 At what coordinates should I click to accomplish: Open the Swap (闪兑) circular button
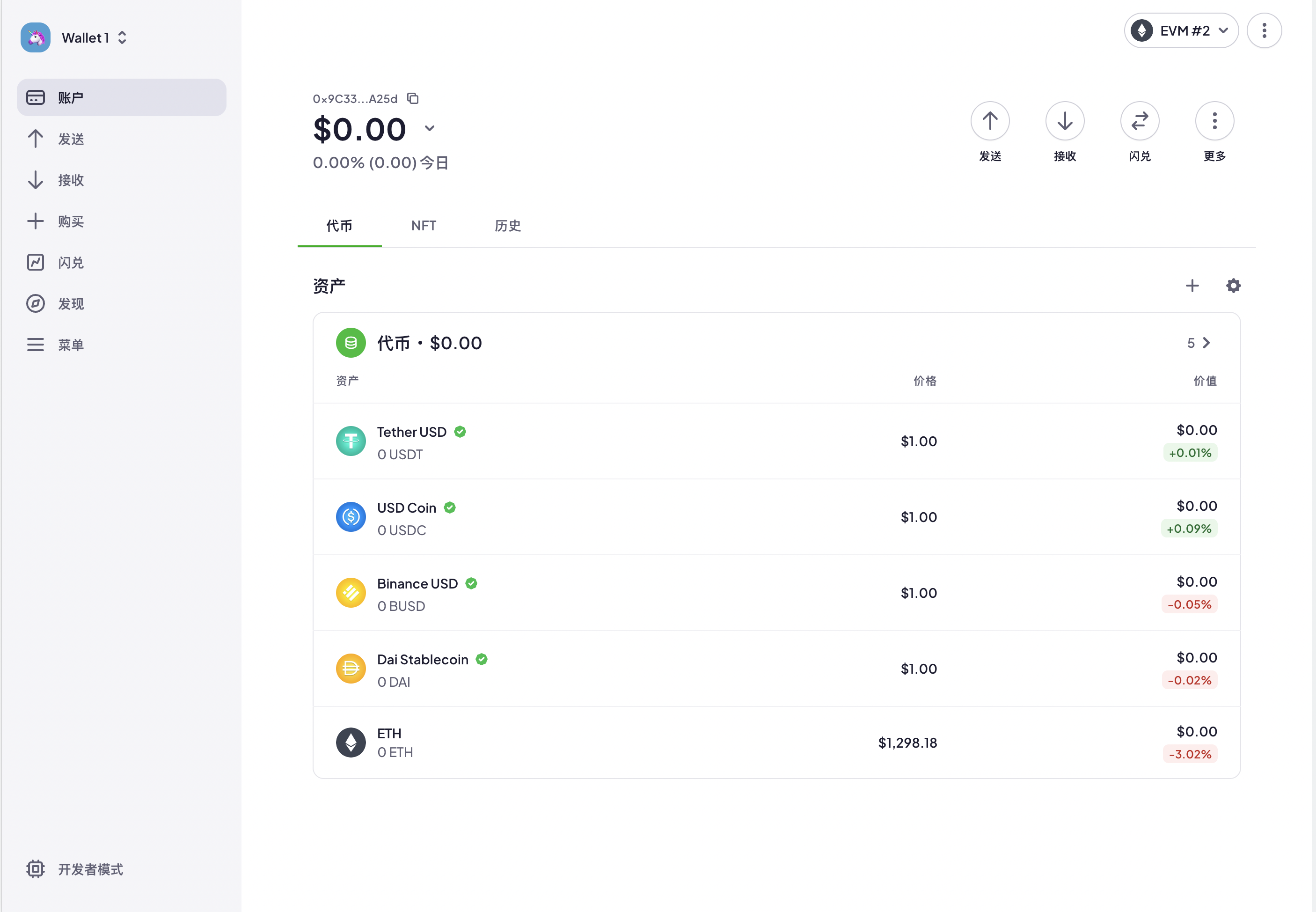coord(1140,121)
